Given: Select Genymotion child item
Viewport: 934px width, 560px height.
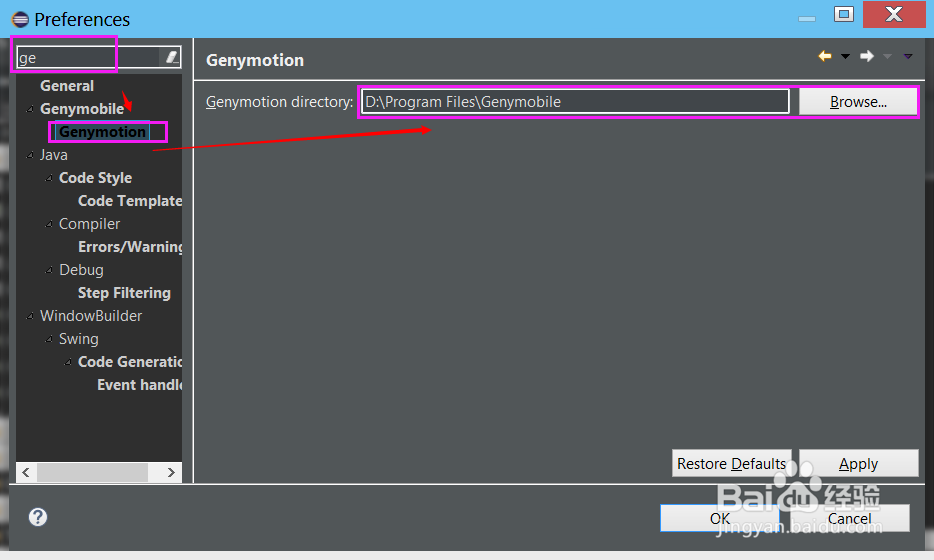Looking at the screenshot, I should 102,132.
